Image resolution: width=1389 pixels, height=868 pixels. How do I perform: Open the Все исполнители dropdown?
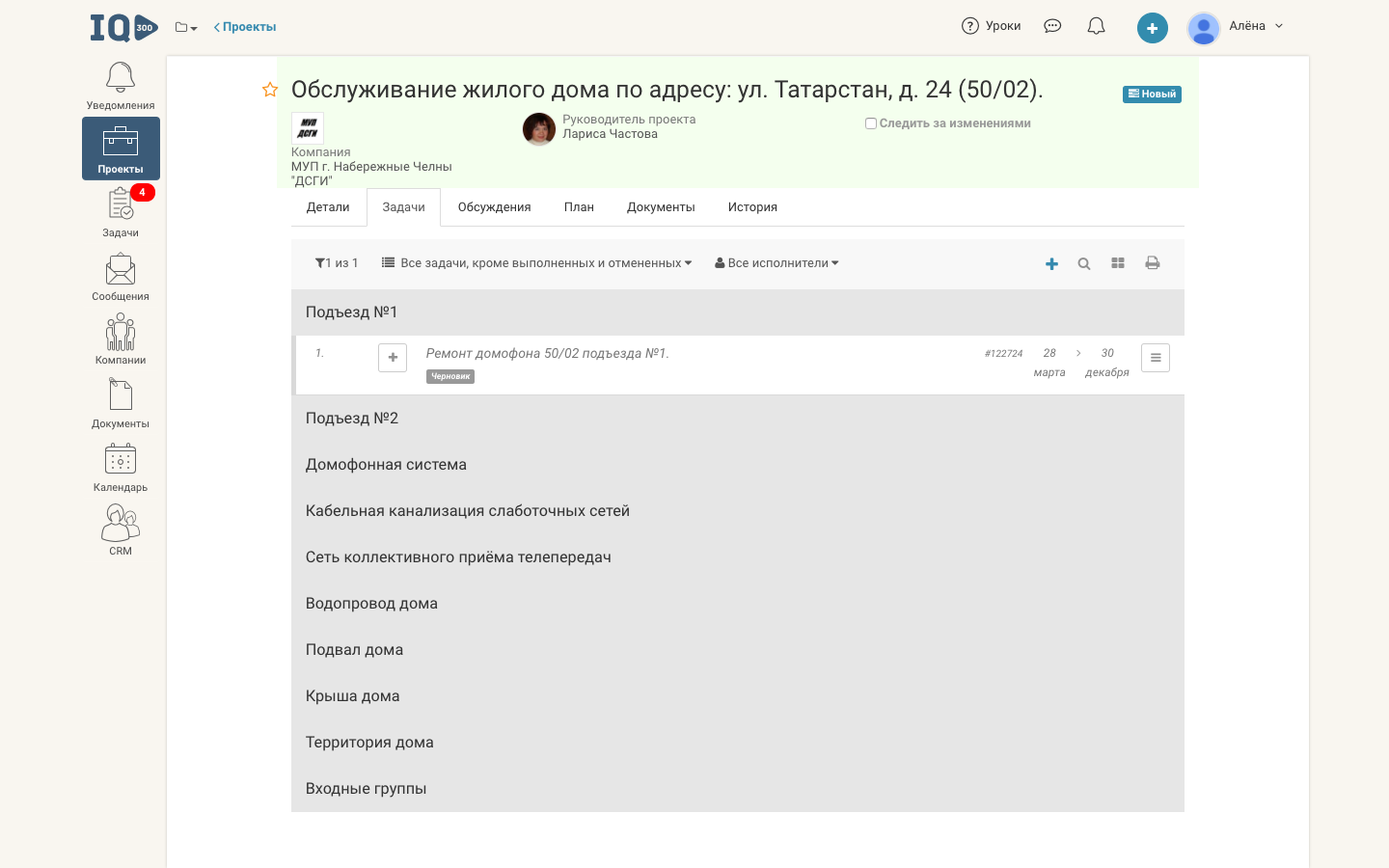click(x=776, y=262)
